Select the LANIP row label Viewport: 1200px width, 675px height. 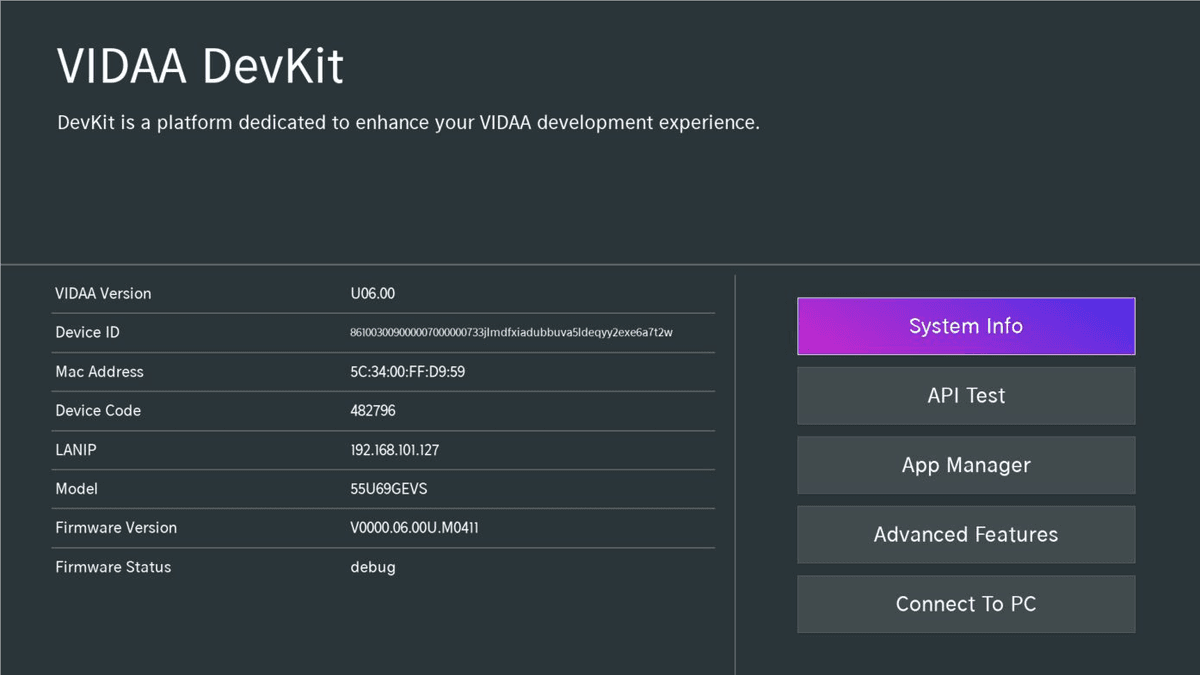pos(76,450)
